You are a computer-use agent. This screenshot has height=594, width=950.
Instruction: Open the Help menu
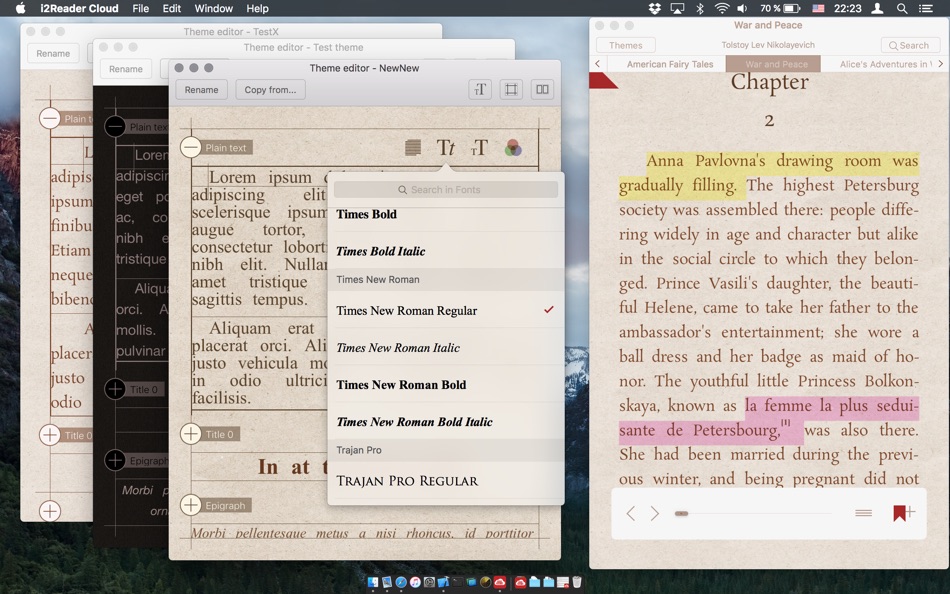[257, 8]
